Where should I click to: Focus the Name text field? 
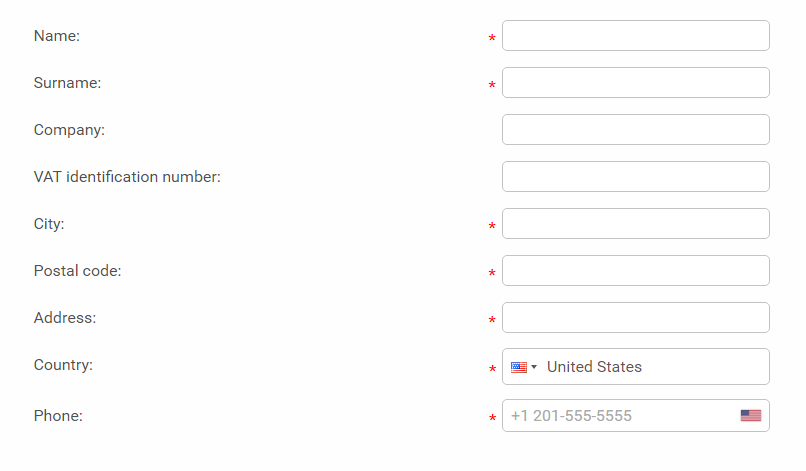tap(635, 35)
